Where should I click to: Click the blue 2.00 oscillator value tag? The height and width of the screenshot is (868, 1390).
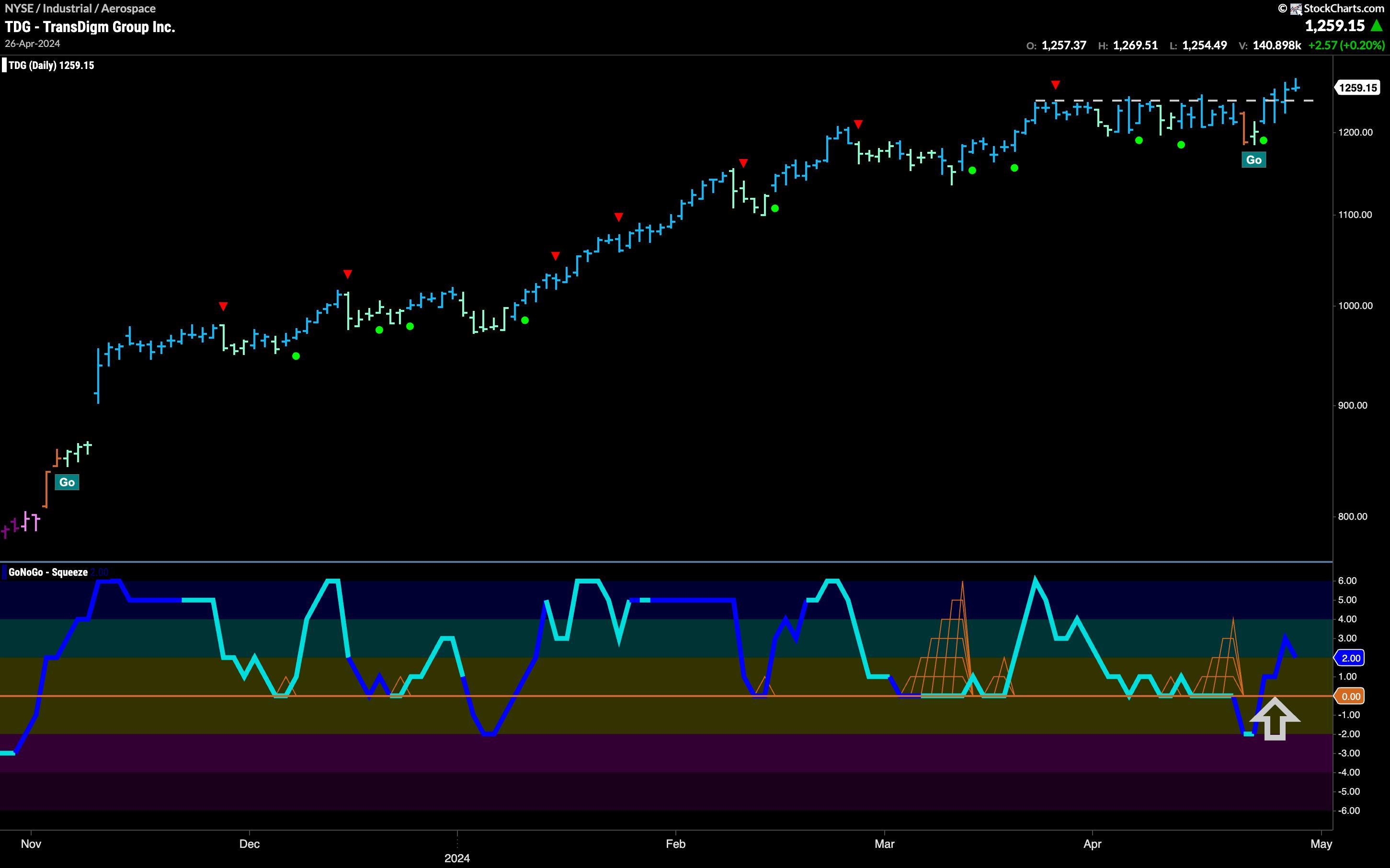[x=1350, y=658]
